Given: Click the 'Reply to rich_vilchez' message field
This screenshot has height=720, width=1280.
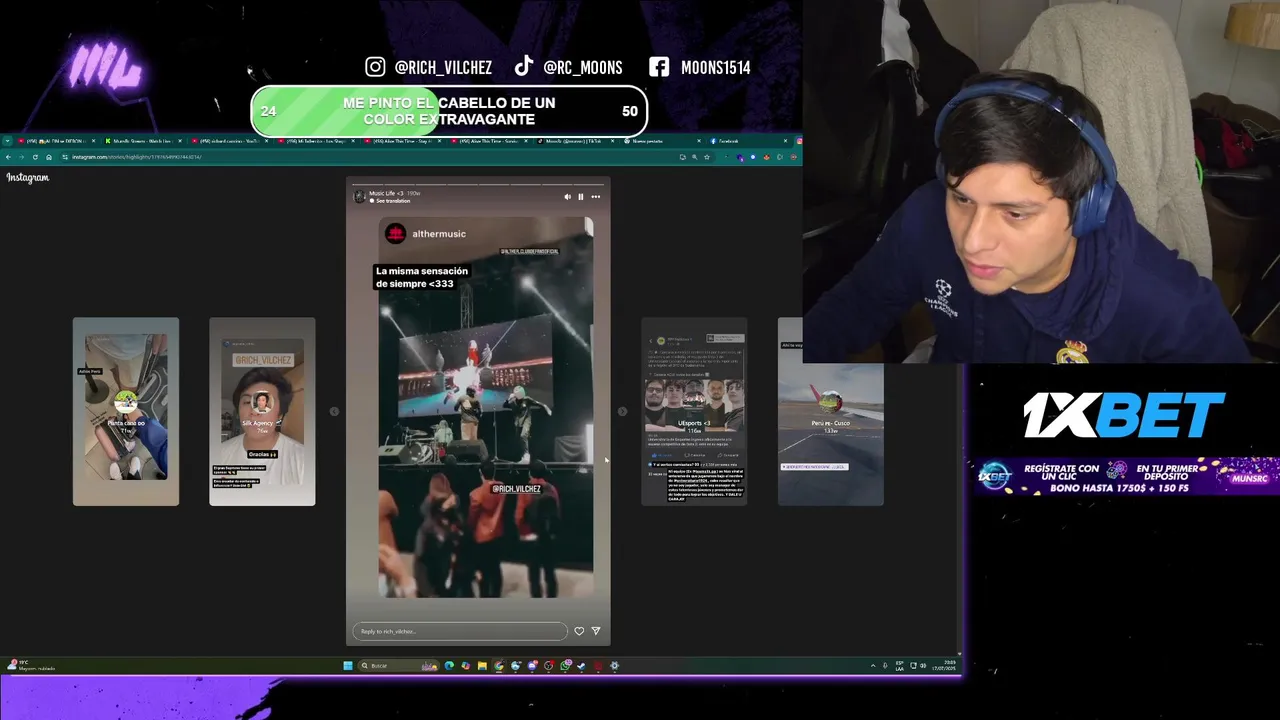Looking at the screenshot, I should tap(460, 631).
